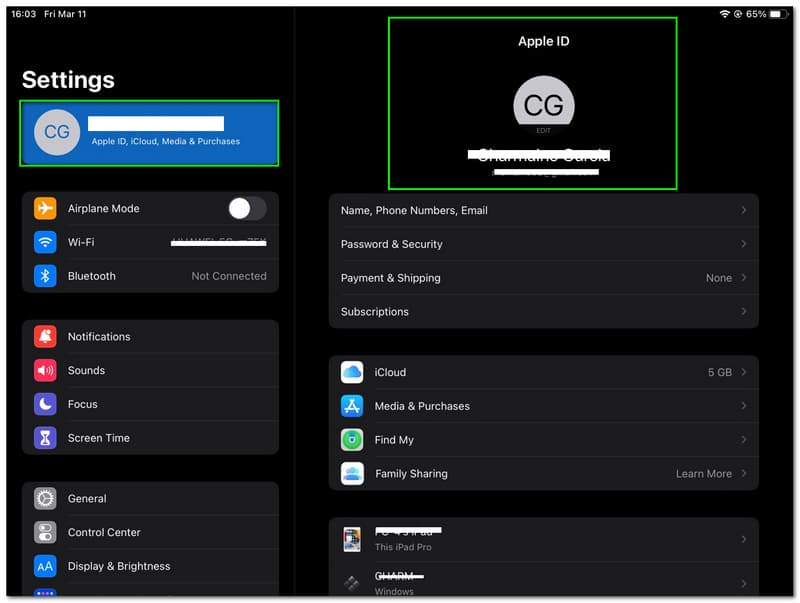Tap Bluetooth Not Connected status

(229, 276)
